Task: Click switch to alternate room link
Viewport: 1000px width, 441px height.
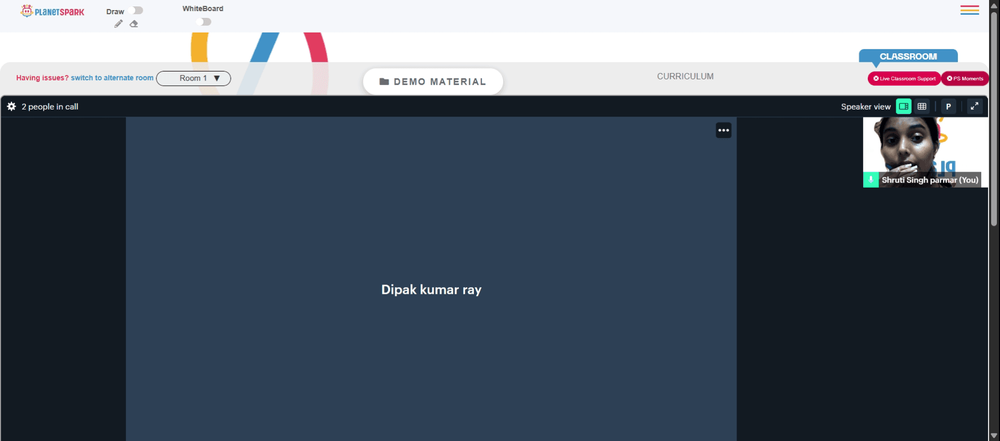Action: pos(112,78)
